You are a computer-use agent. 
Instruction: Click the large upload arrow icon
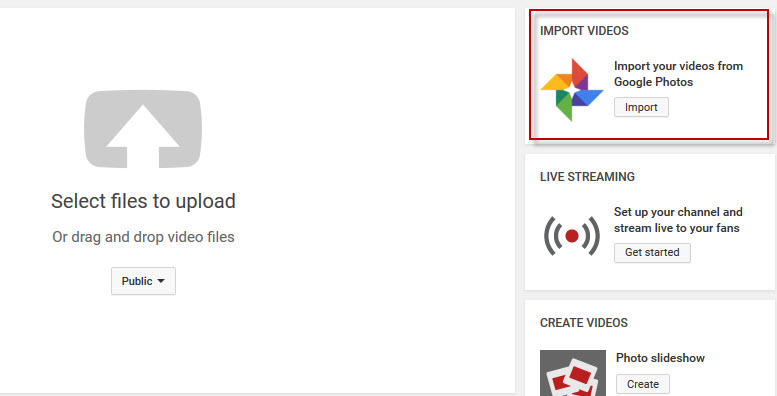point(143,129)
